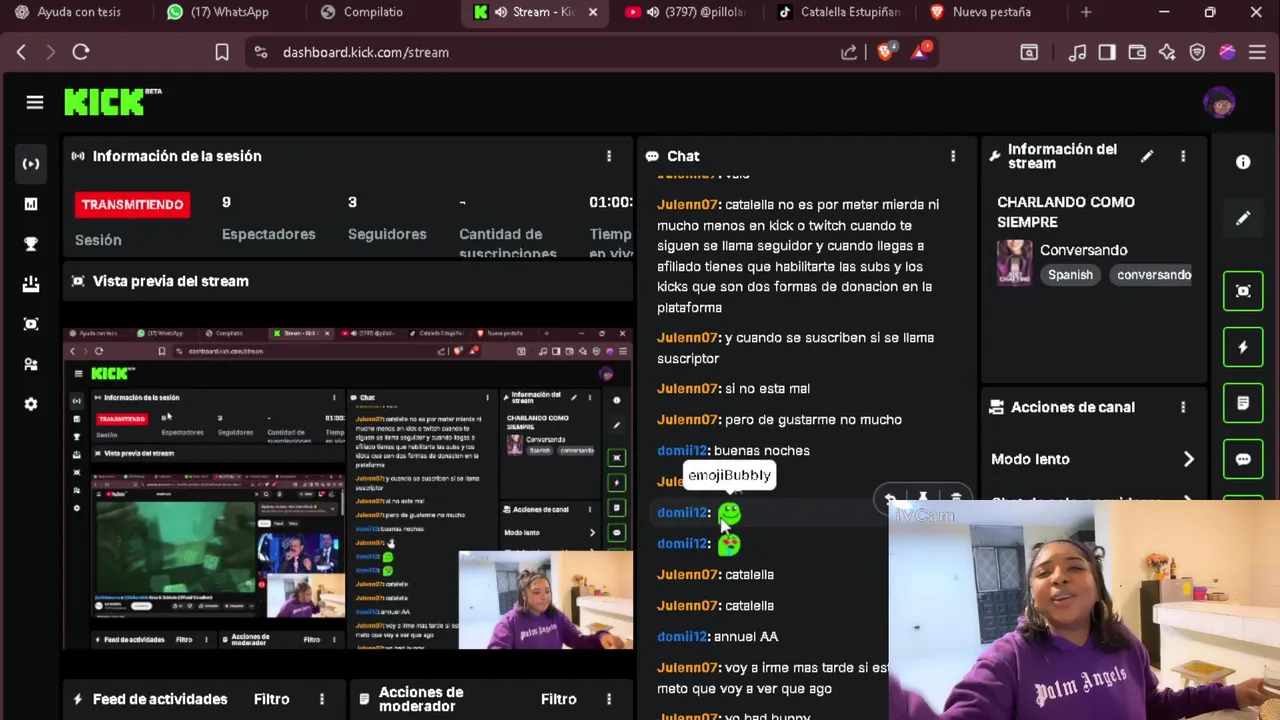Expand Modo lento chevron

click(x=1188, y=459)
